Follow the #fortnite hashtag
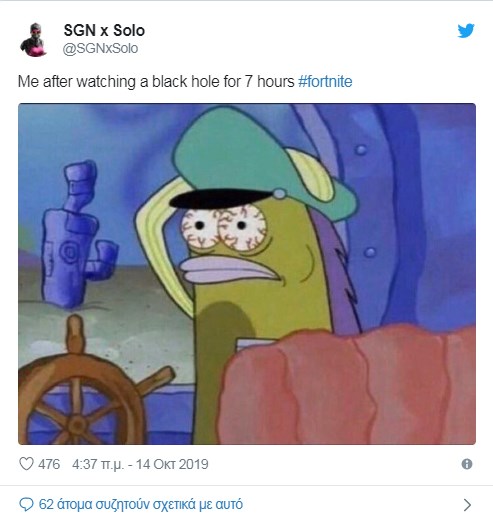The height and width of the screenshot is (519, 493). (325, 82)
